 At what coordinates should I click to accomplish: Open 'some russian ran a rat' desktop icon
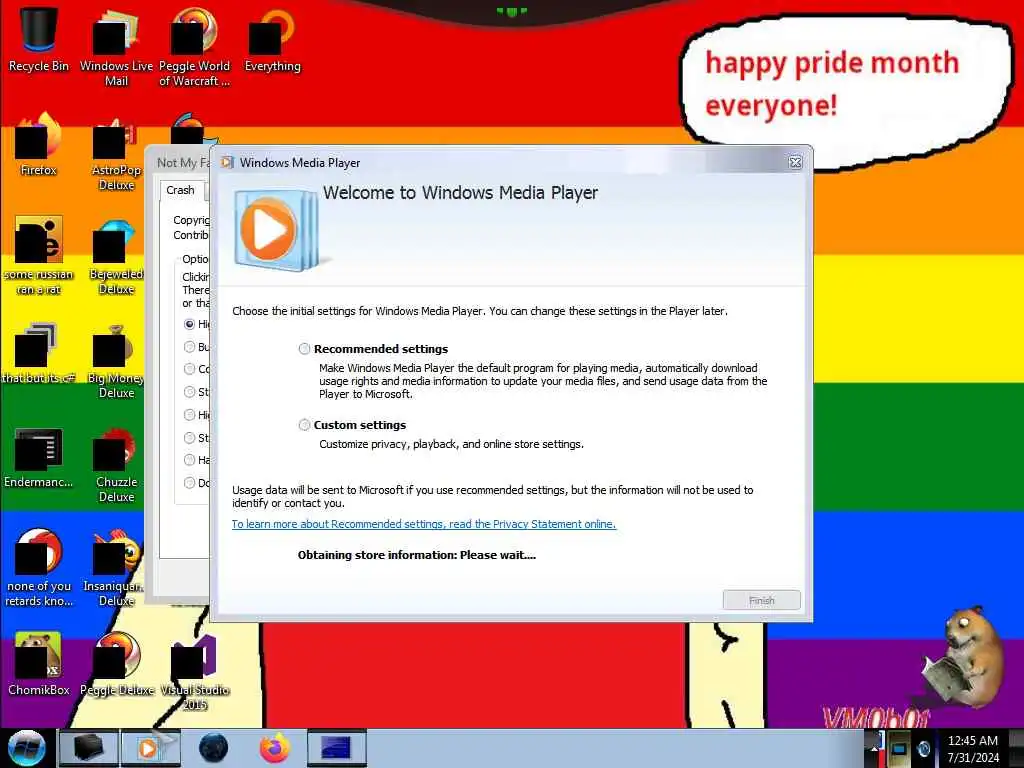[39, 255]
